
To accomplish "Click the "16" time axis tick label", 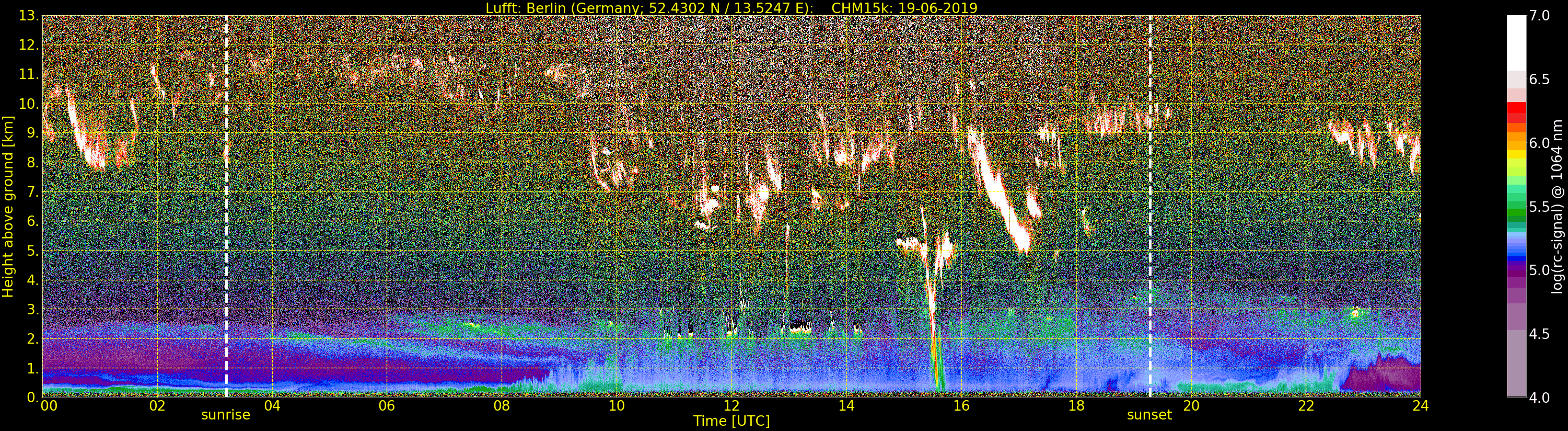I will pyautogui.click(x=961, y=405).
